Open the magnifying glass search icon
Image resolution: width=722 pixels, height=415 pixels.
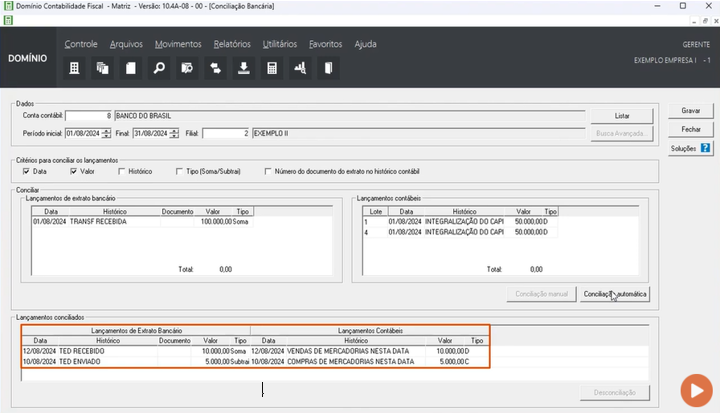(158, 69)
